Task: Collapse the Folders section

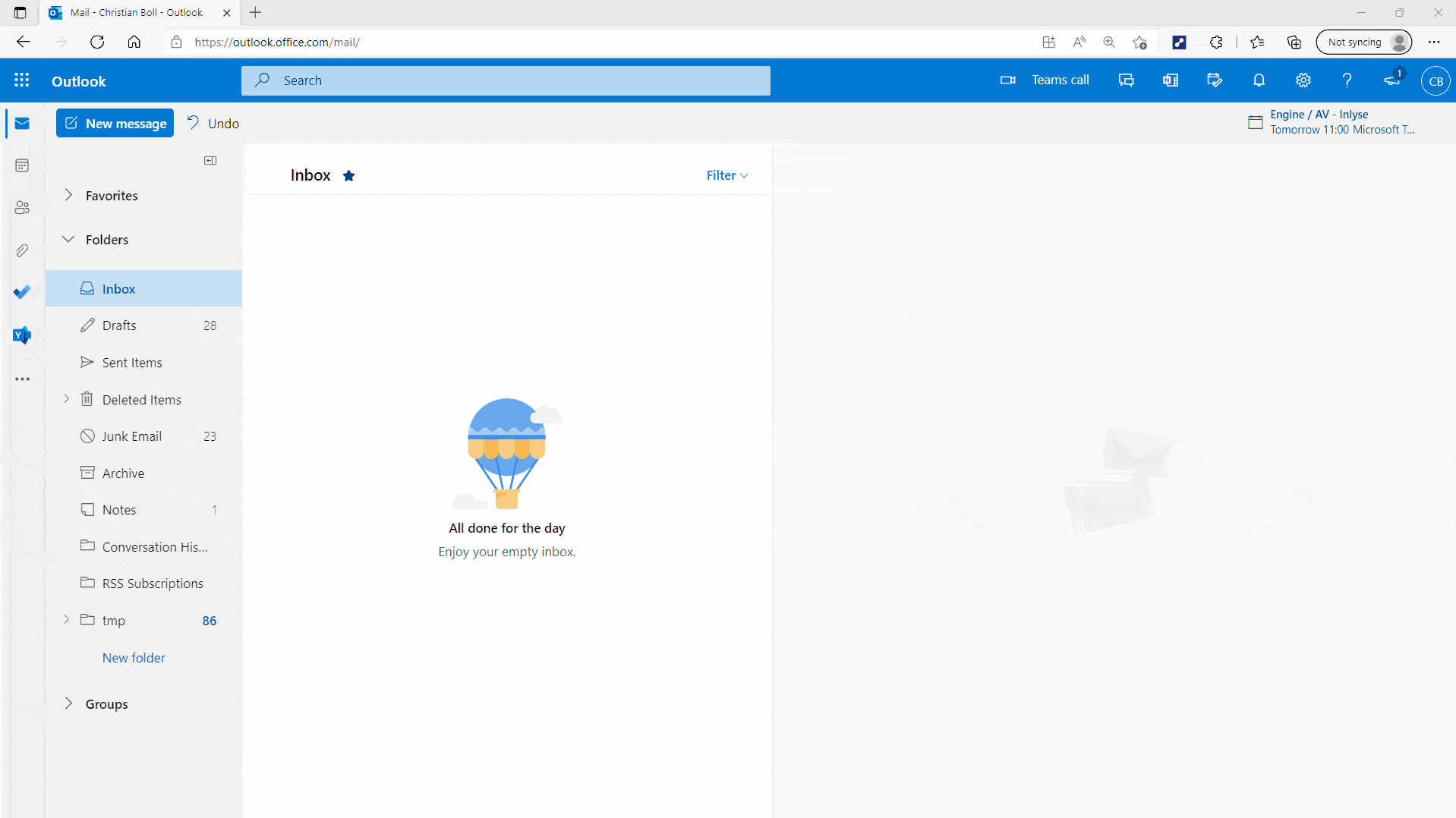Action: (68, 239)
